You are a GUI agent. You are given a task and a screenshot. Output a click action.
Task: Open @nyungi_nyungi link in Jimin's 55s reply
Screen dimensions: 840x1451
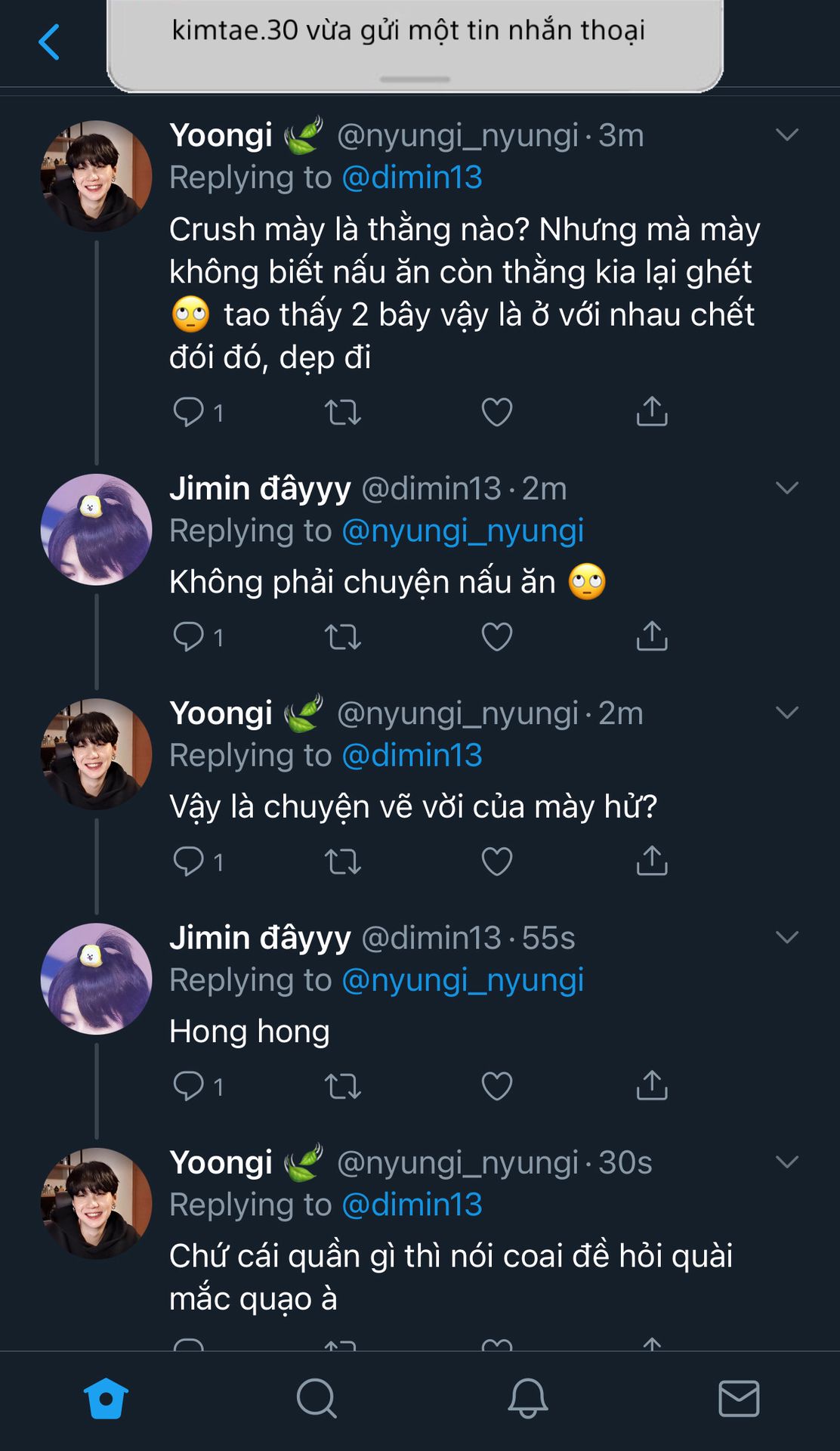[x=463, y=980]
